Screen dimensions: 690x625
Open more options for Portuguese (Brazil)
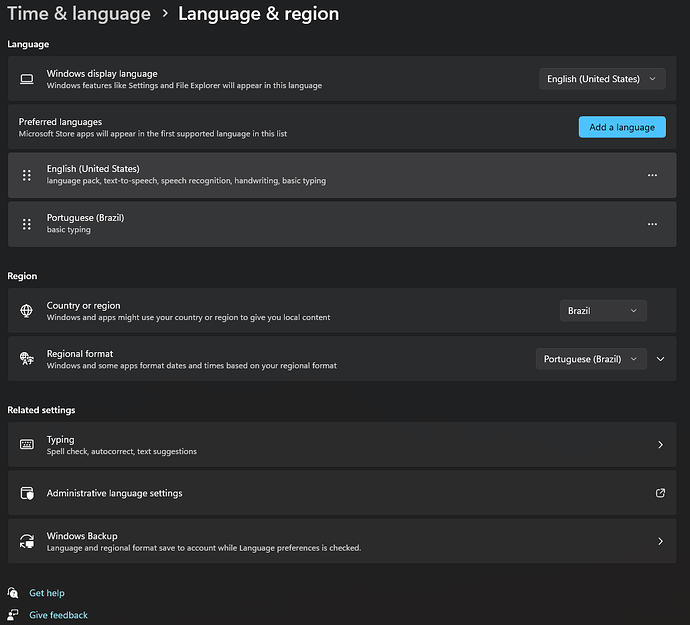pos(652,224)
